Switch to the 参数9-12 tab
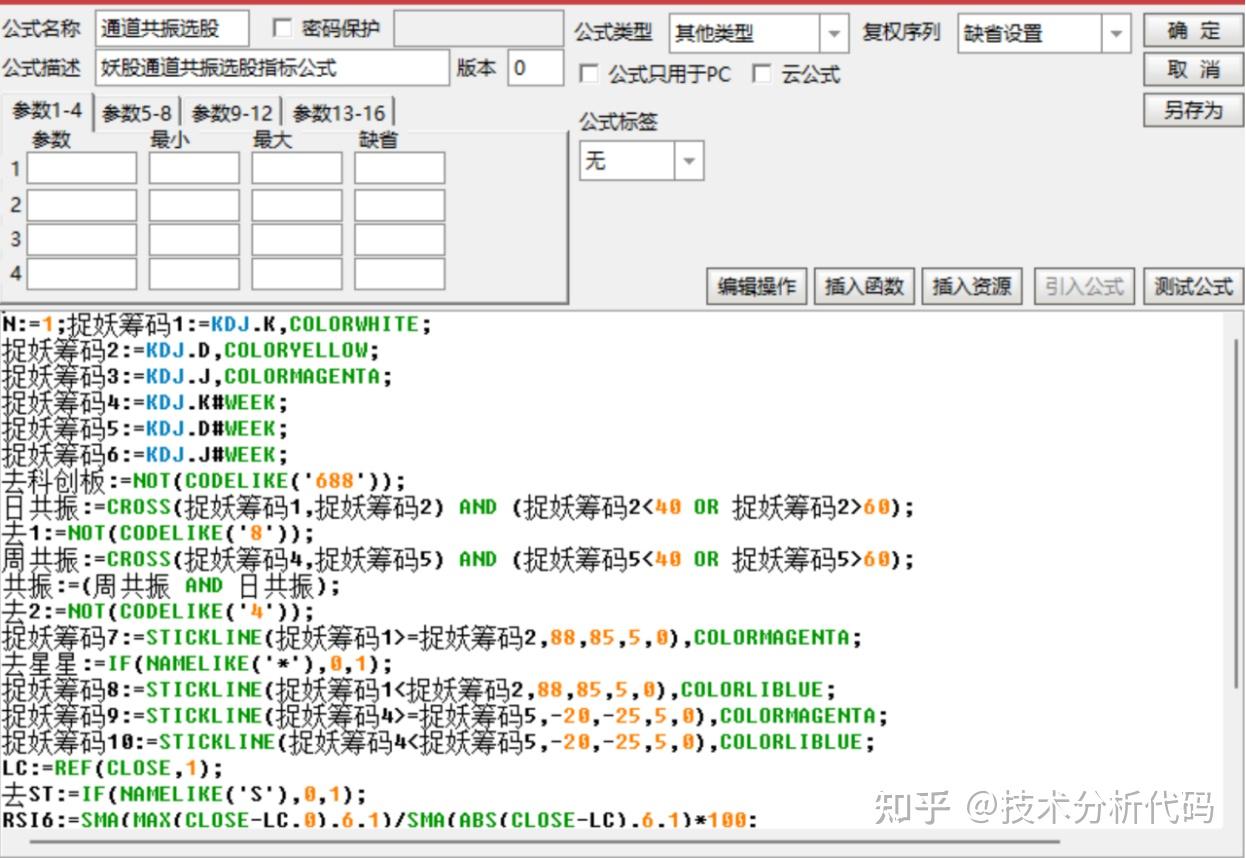This screenshot has height=858, width=1246. (x=232, y=113)
